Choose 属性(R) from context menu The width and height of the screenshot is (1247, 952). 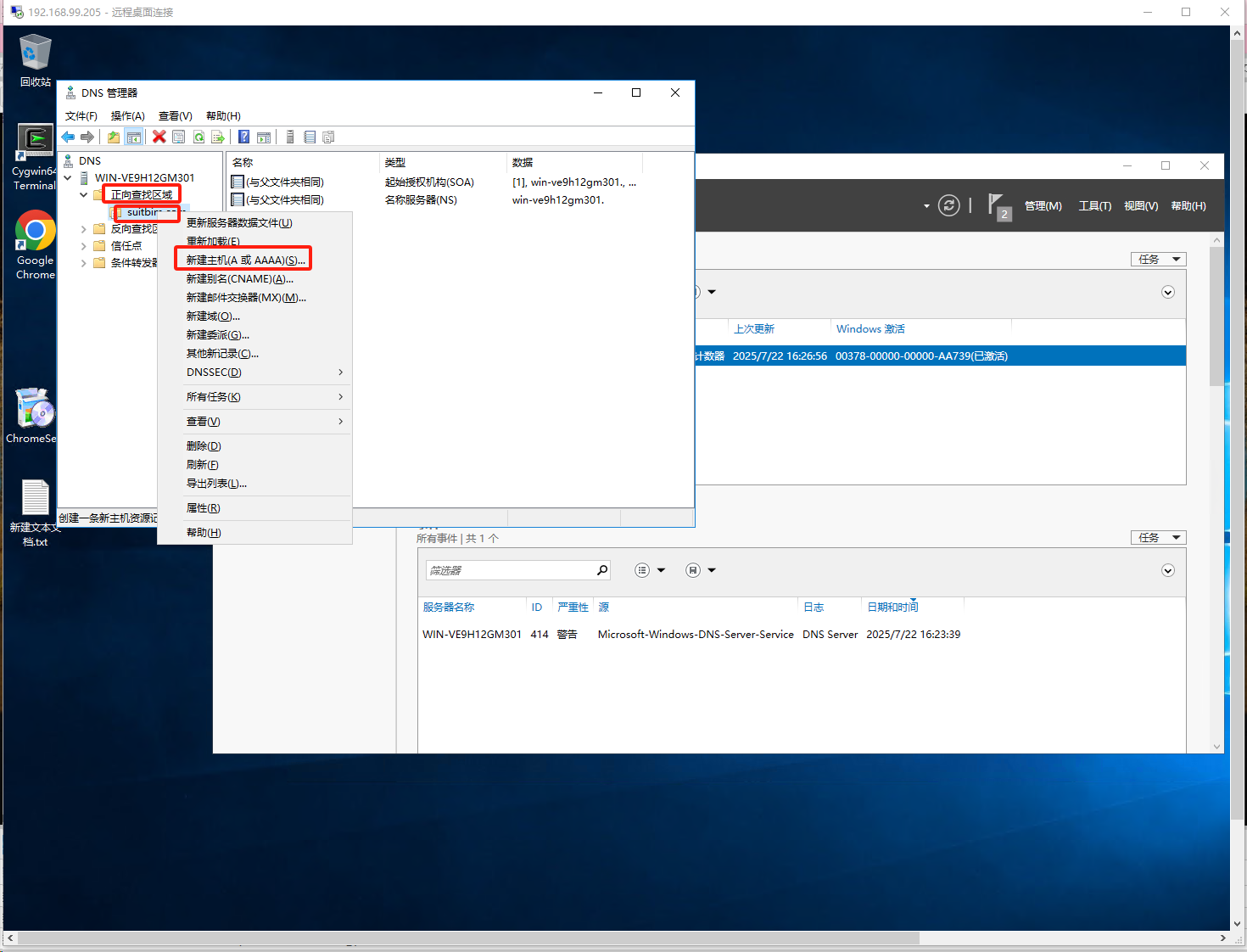pos(254,507)
